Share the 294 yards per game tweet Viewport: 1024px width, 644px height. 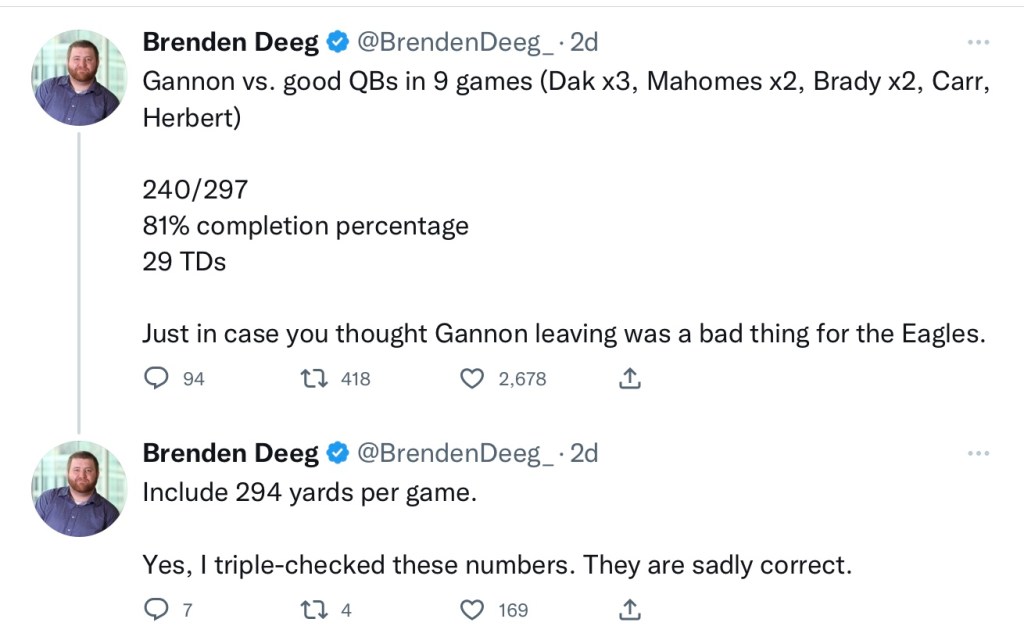(630, 609)
